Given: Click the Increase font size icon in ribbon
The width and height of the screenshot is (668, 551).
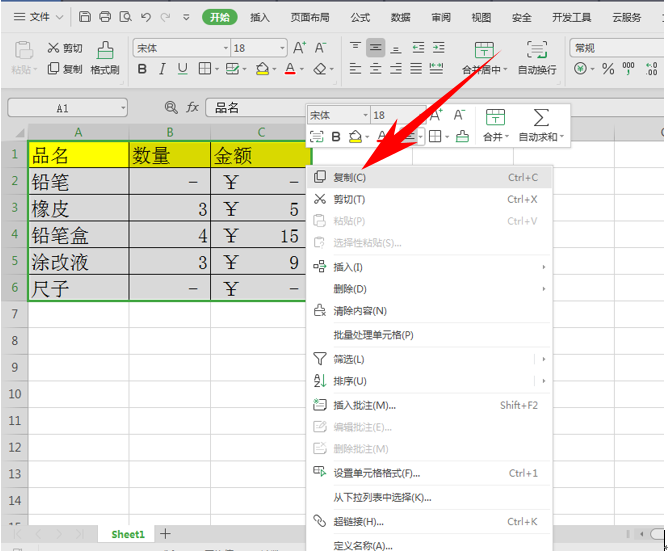Looking at the screenshot, I should pos(299,48).
